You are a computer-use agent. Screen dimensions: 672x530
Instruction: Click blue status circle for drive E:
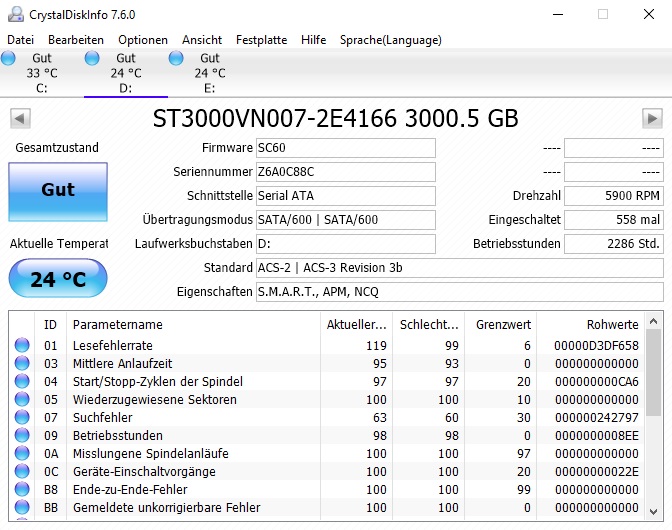[x=176, y=58]
